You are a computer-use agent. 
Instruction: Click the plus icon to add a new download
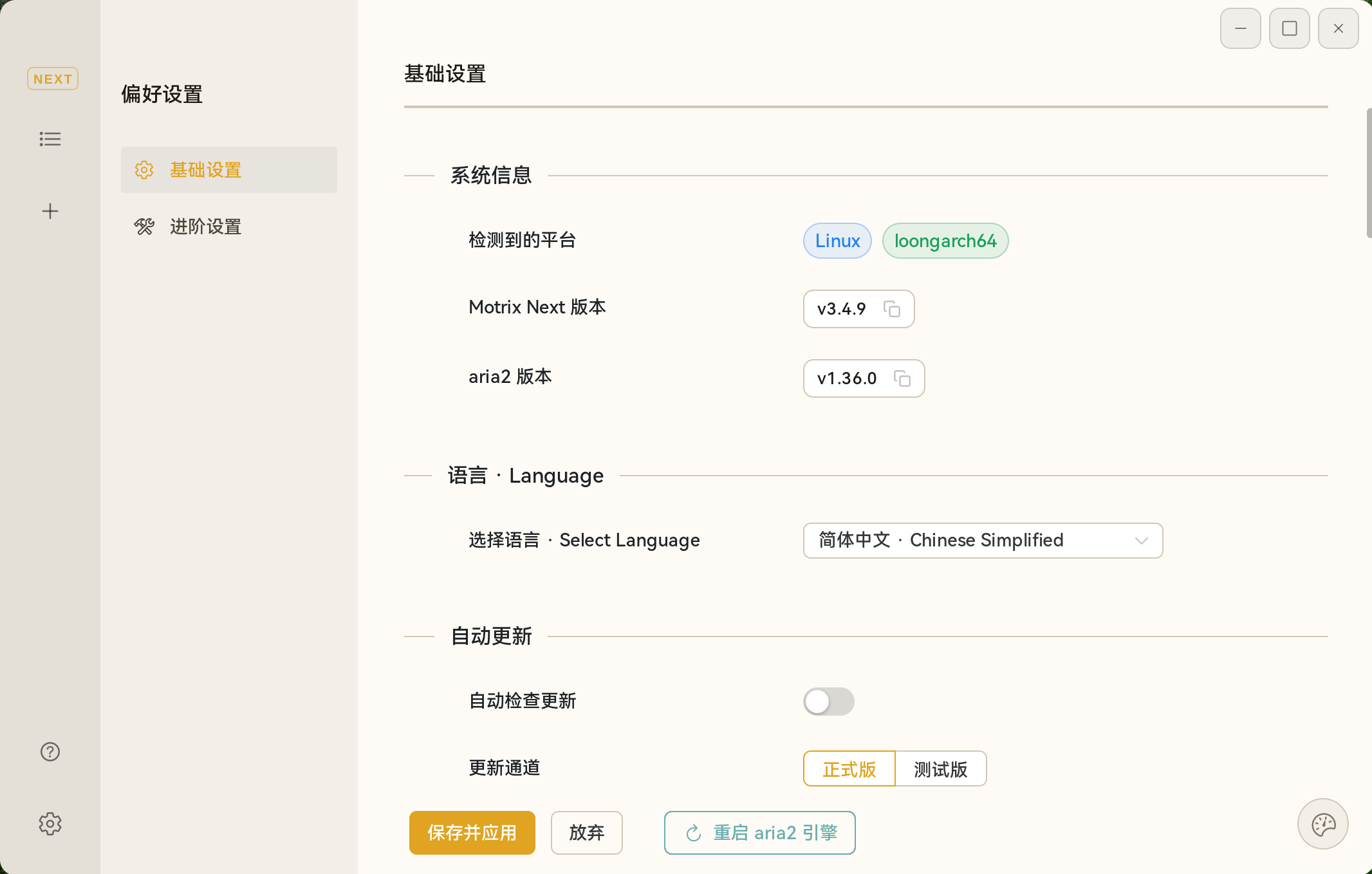(50, 210)
